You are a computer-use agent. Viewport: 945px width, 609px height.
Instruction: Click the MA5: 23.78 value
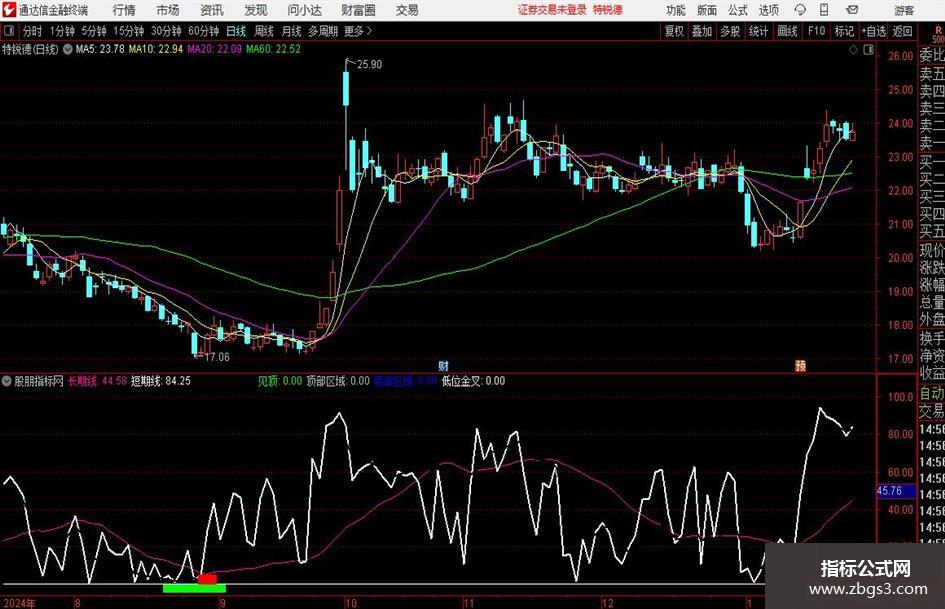(x=100, y=49)
